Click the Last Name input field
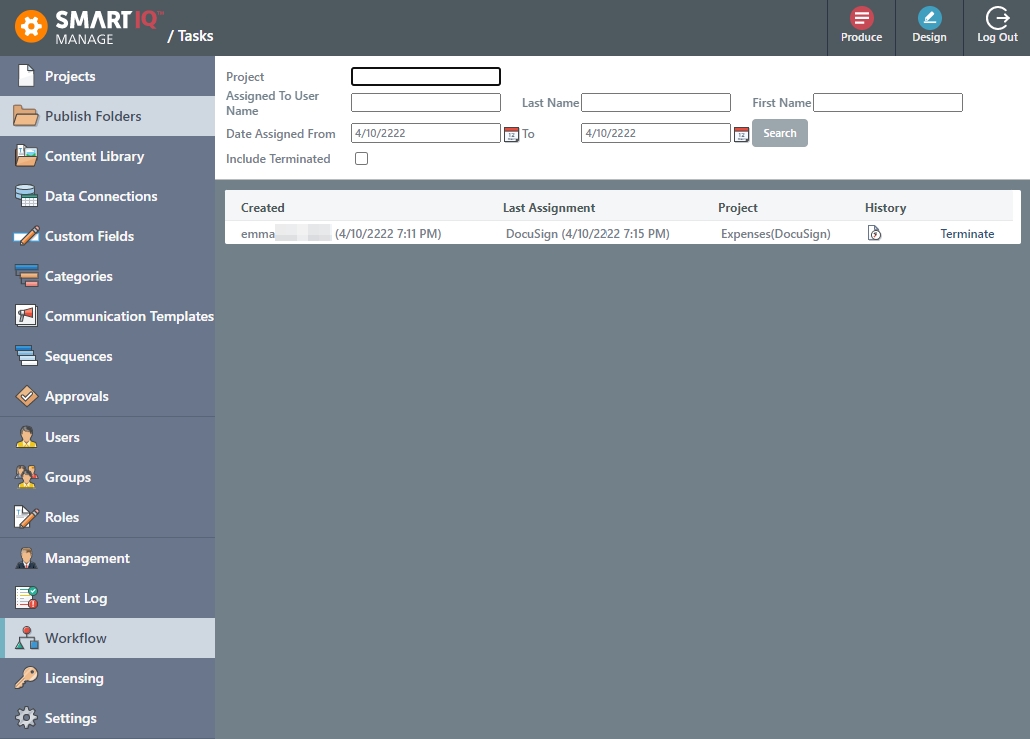Image resolution: width=1030 pixels, height=739 pixels. (656, 102)
